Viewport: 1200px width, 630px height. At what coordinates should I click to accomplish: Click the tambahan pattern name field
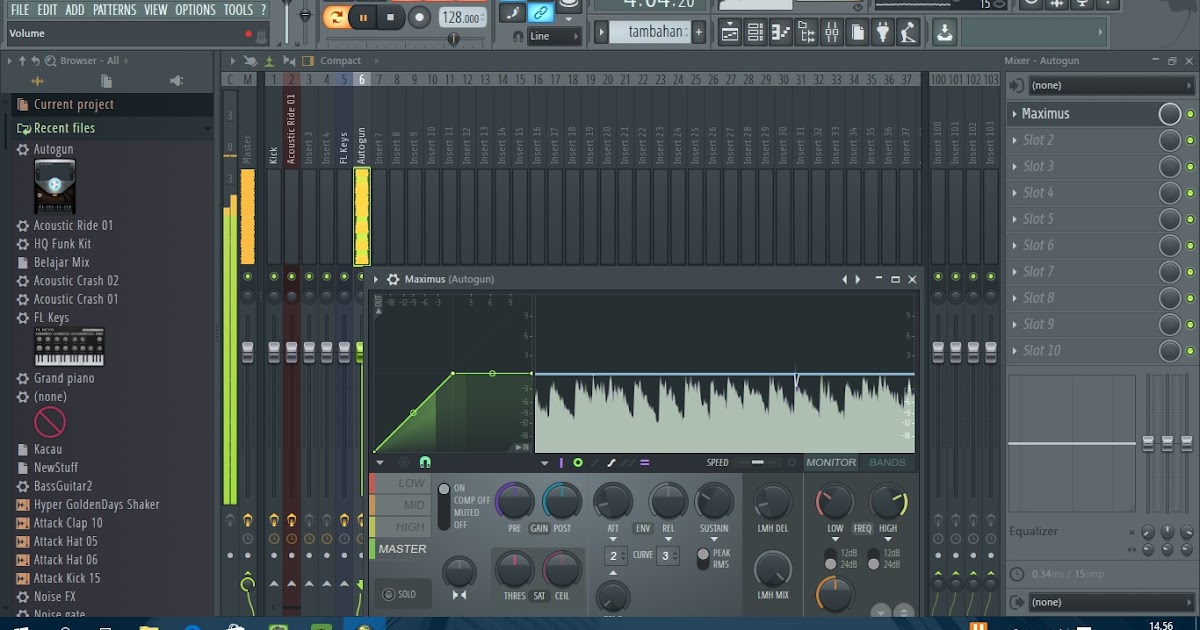coord(655,31)
